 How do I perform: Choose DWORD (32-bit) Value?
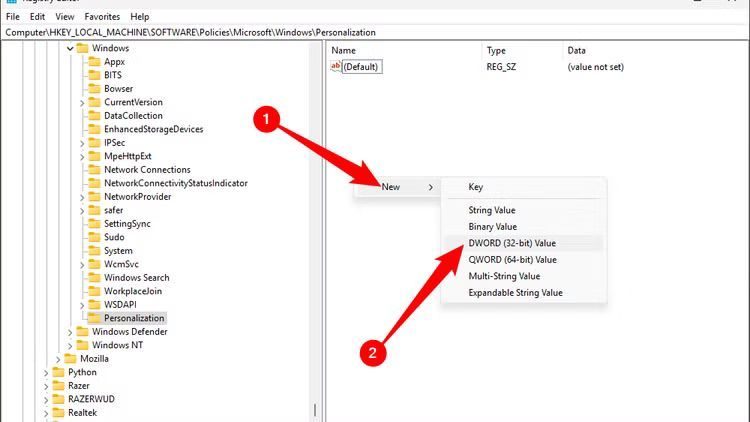click(x=512, y=243)
